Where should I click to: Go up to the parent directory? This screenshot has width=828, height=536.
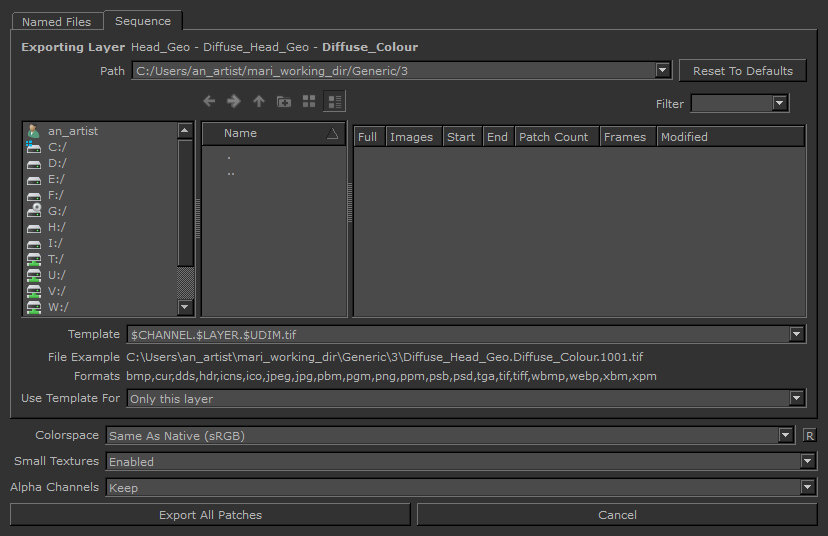coord(259,101)
